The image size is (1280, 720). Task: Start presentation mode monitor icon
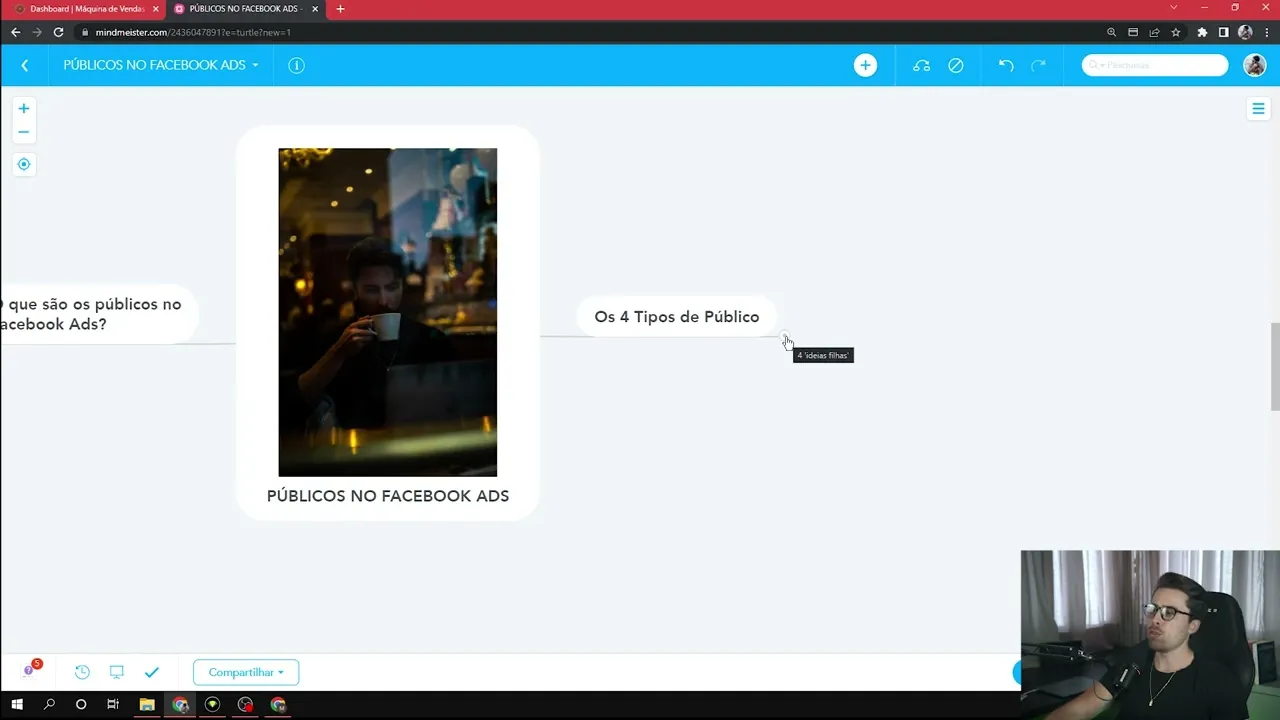click(x=117, y=672)
